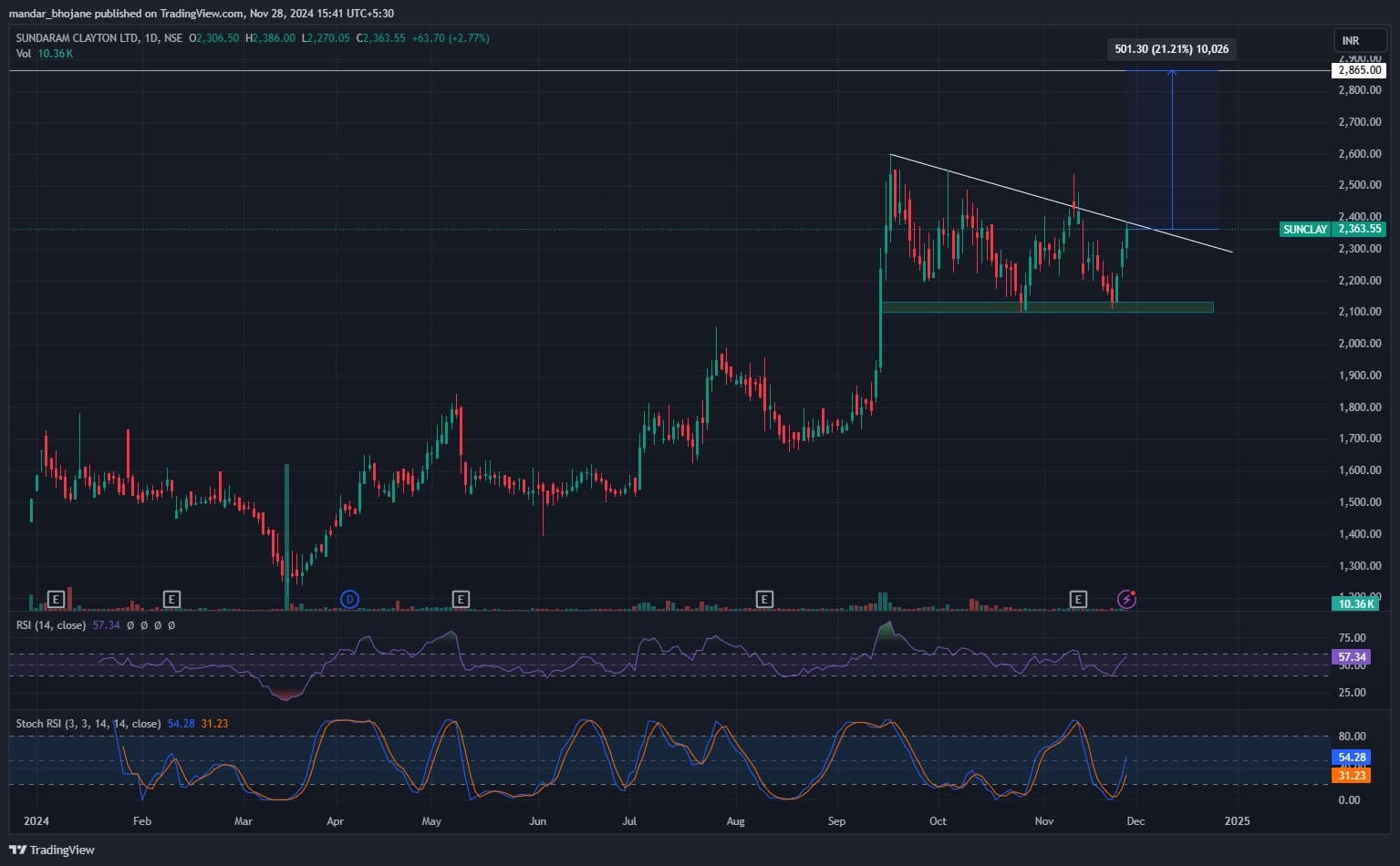Click the 501.30 (21.21%) measurement label
The width and height of the screenshot is (1400, 866).
[1172, 49]
